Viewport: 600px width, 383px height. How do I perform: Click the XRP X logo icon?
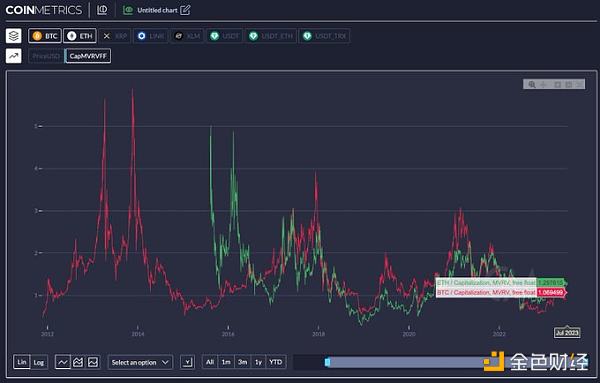pyautogui.click(x=106, y=36)
